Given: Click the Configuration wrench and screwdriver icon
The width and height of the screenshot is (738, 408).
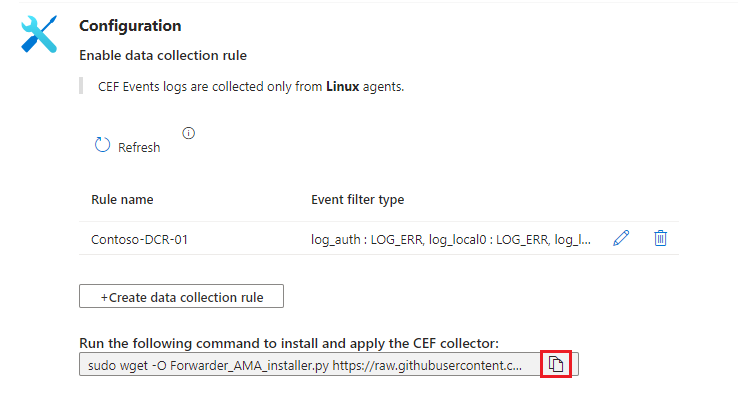Looking at the screenshot, I should 40,35.
